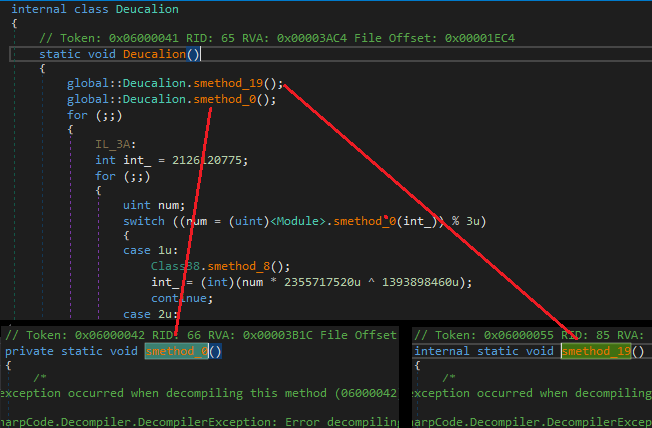Image resolution: width=652 pixels, height=428 pixels.
Task: Click the continue statement
Action: [182, 299]
